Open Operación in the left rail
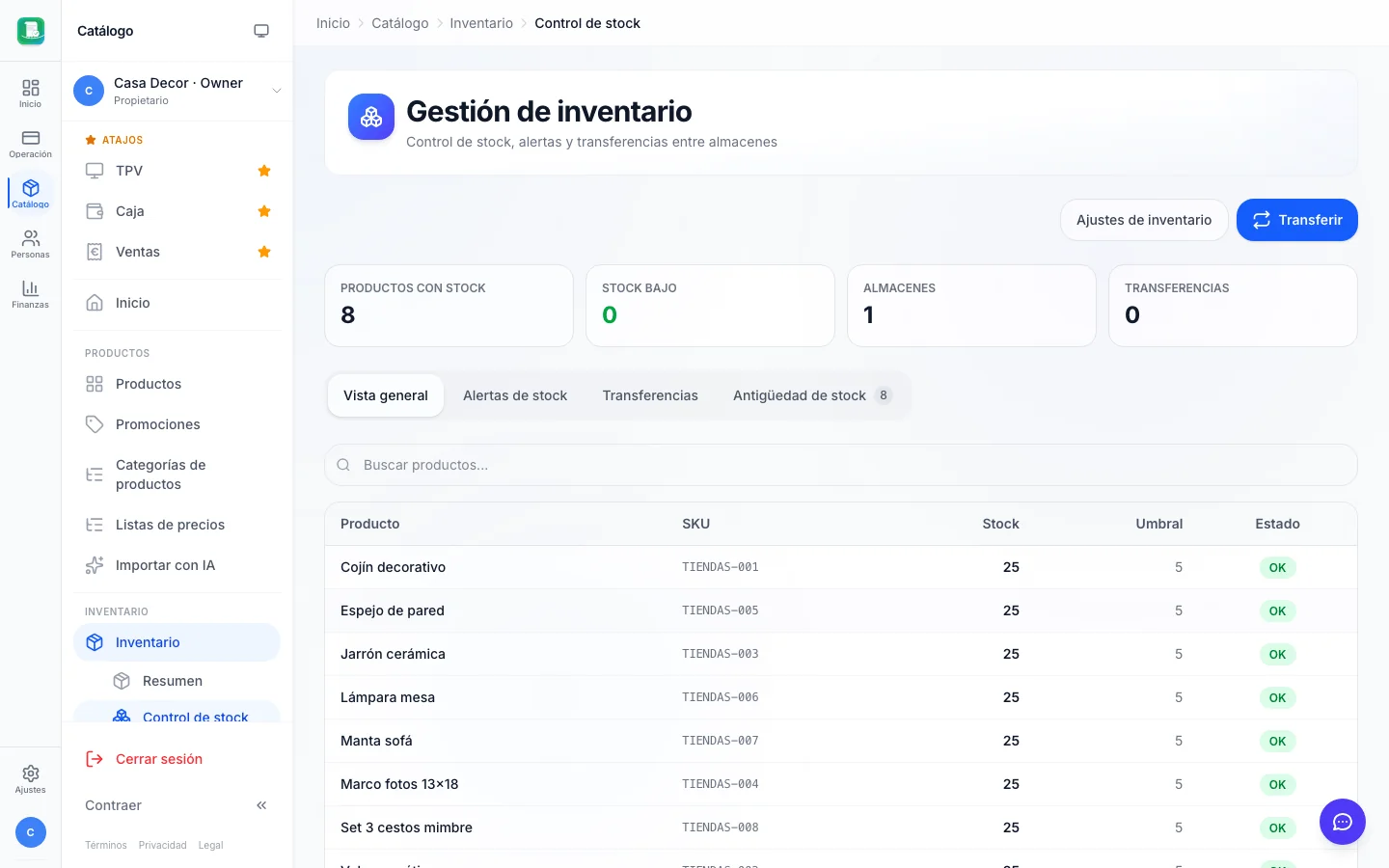The width and height of the screenshot is (1389, 868). click(31, 144)
